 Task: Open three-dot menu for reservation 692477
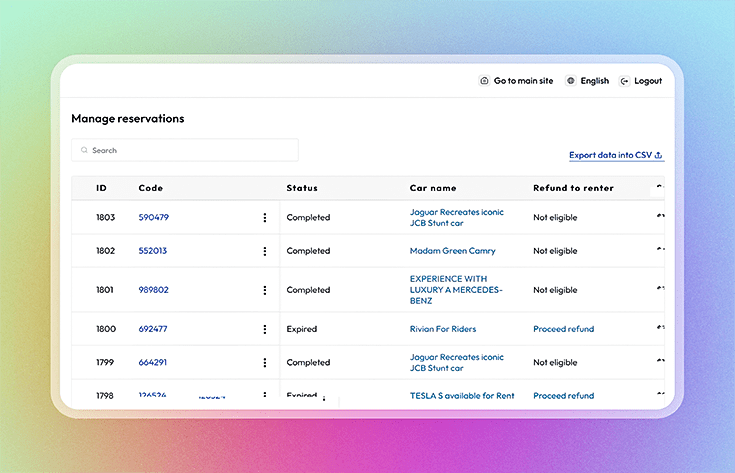[x=265, y=329]
